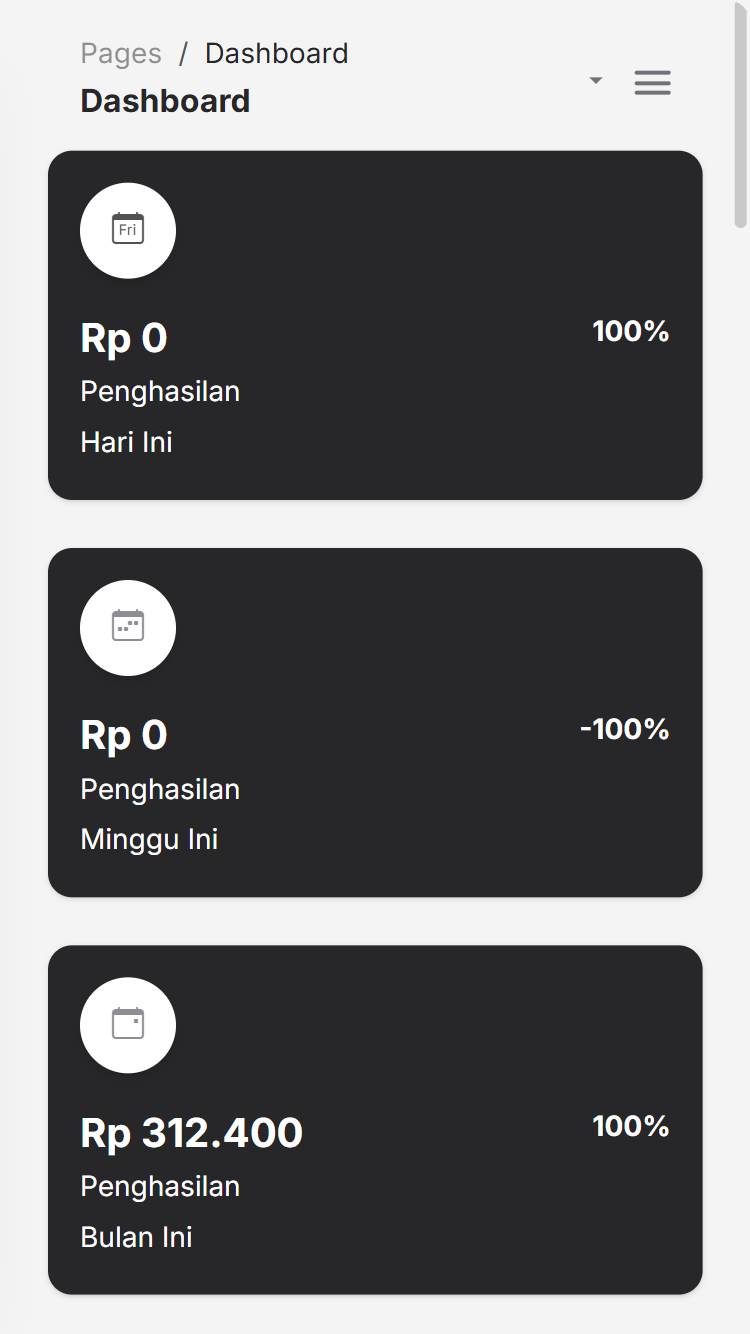750x1334 pixels.
Task: Click the Minggu Ini label
Action: 149,839
